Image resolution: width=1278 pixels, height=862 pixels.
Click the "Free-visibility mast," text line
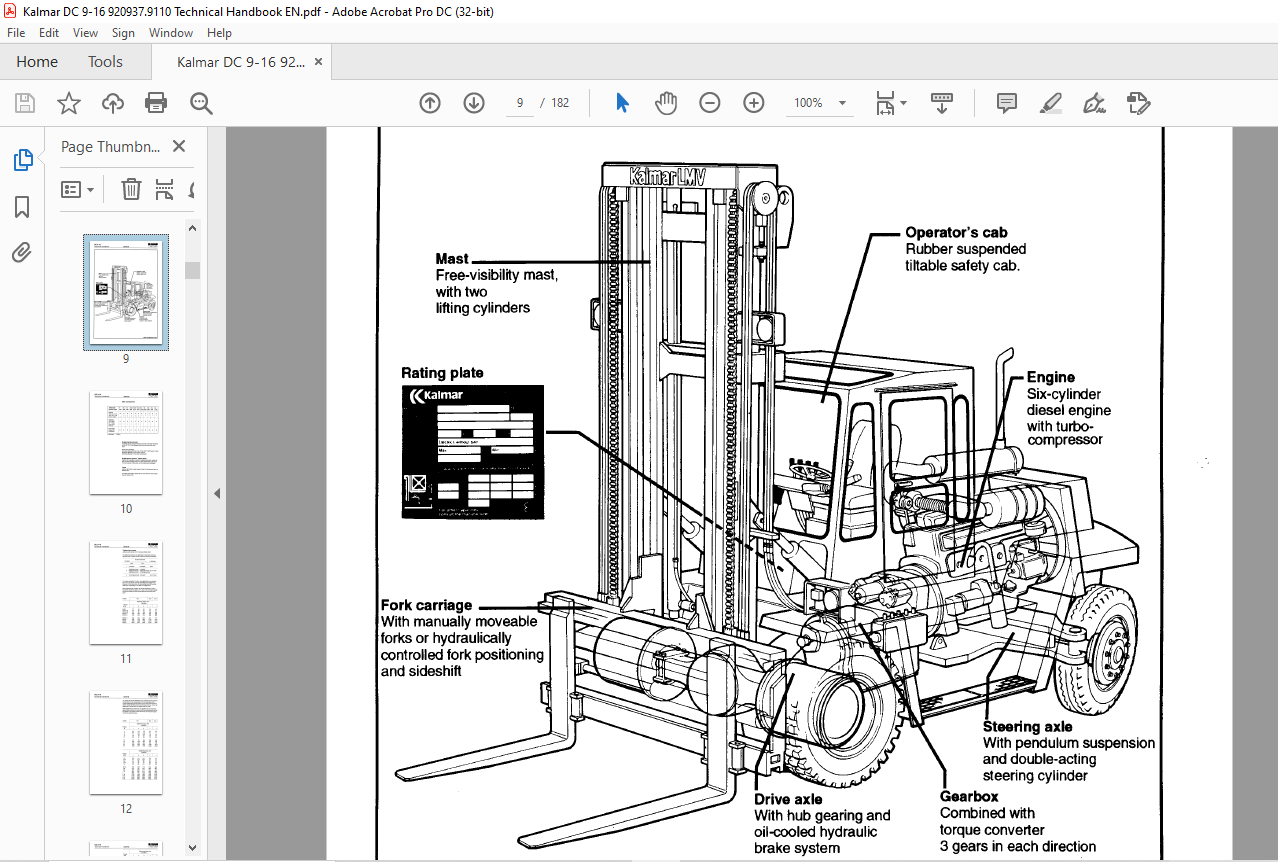point(497,275)
